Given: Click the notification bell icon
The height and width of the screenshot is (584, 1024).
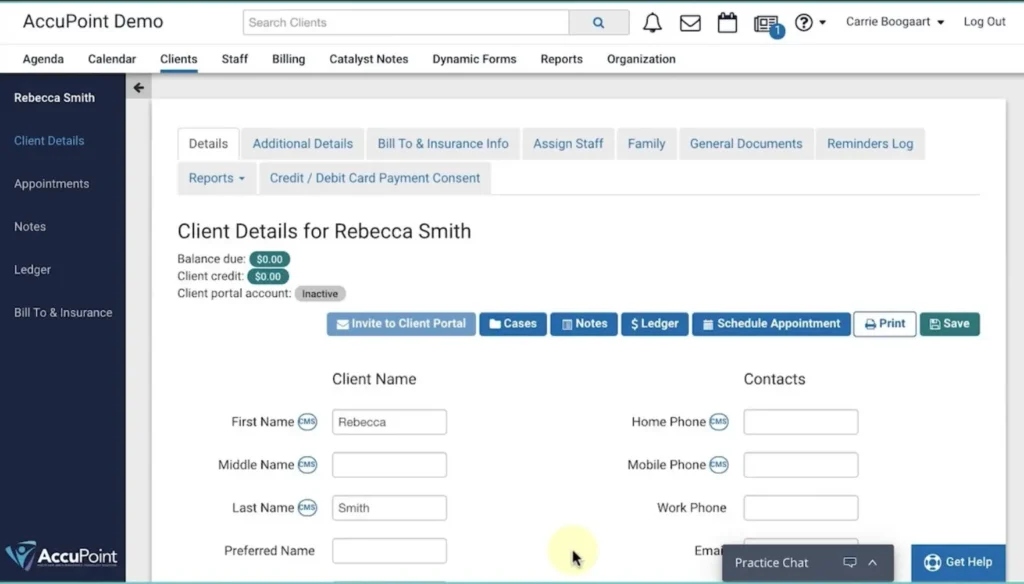Looking at the screenshot, I should [x=652, y=22].
